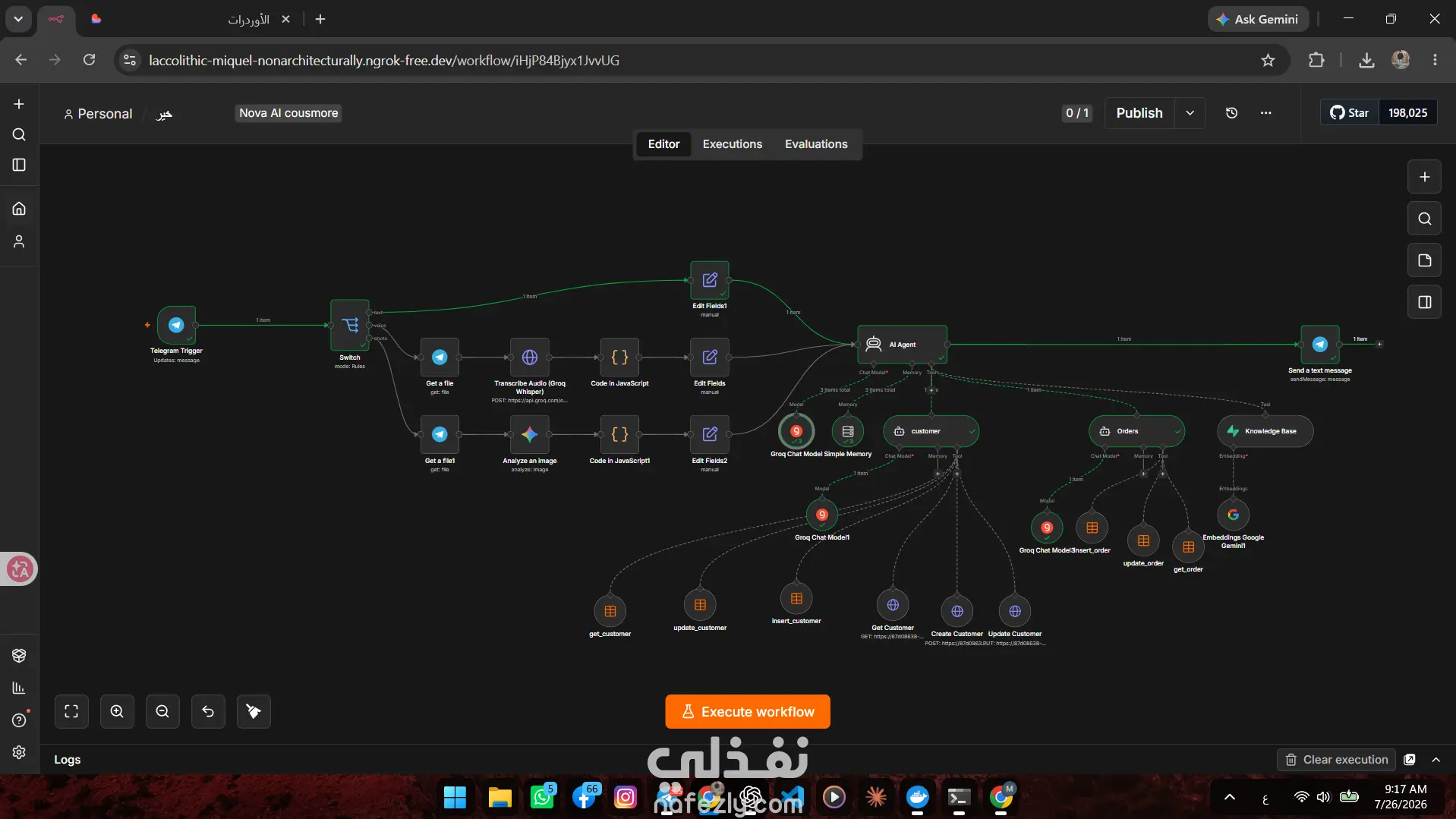Open the Update Customer HTTP node
Screen dimensions: 1456x819
pyautogui.click(x=1015, y=611)
